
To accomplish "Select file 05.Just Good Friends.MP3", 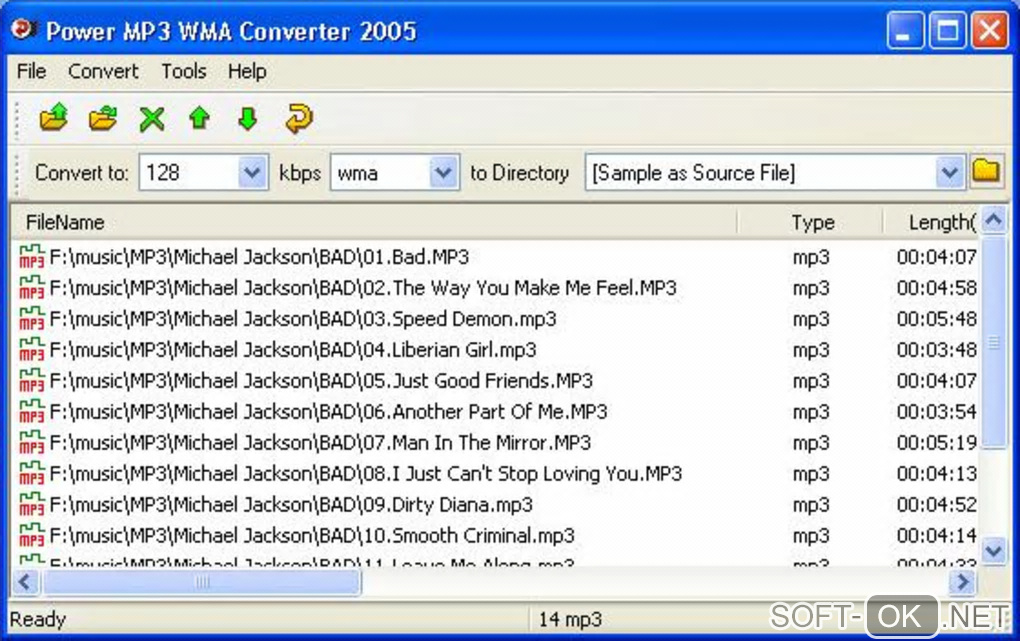I will 321,381.
